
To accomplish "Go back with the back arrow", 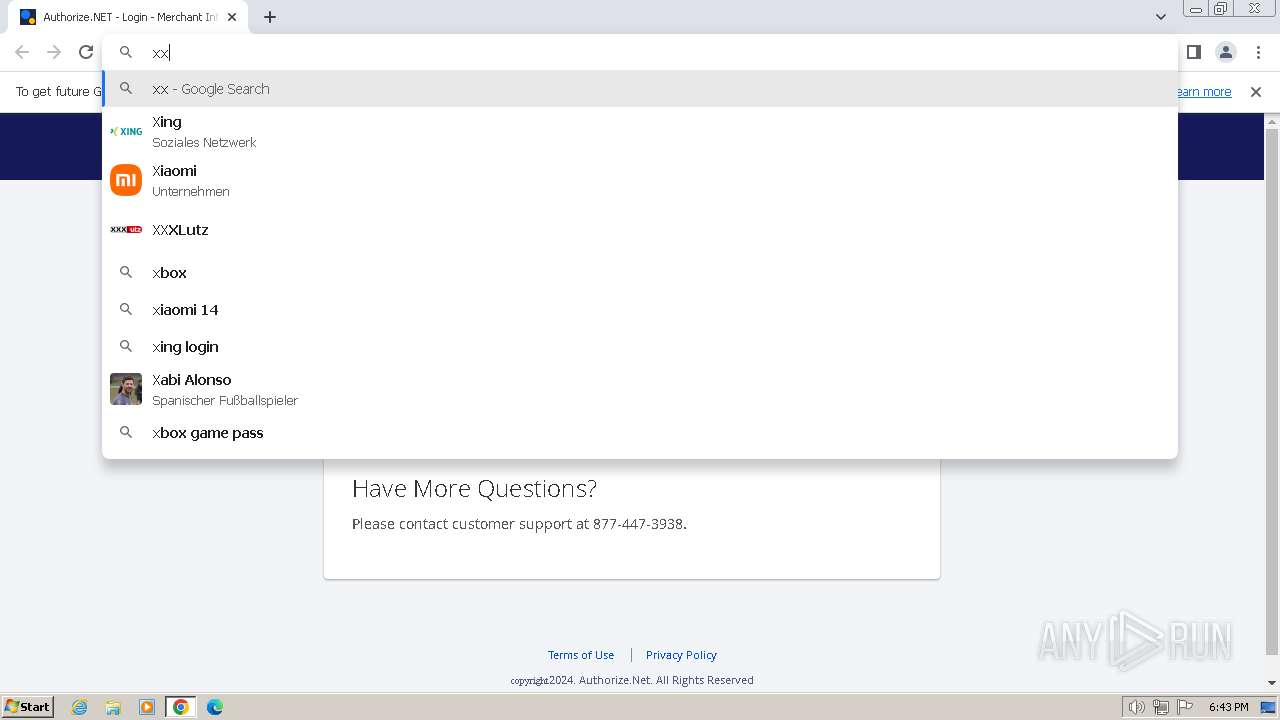I will coord(22,52).
